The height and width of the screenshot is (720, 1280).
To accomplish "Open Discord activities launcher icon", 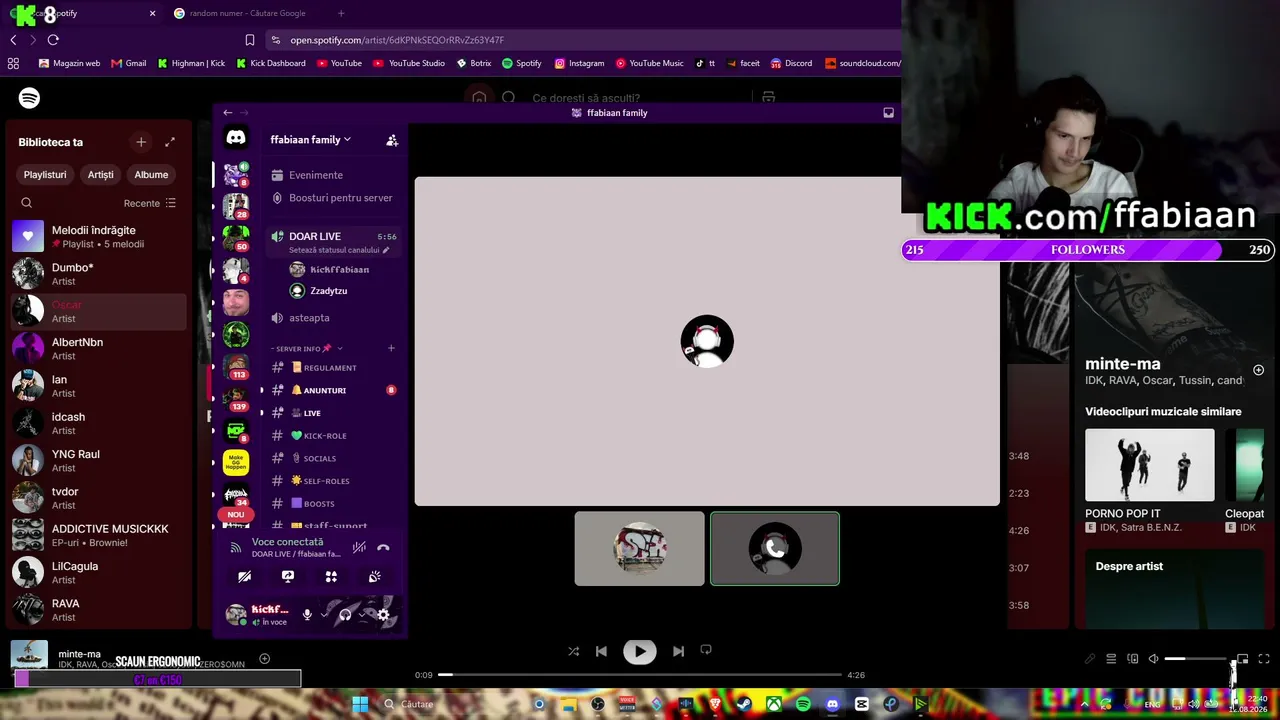I will pyautogui.click(x=331, y=576).
